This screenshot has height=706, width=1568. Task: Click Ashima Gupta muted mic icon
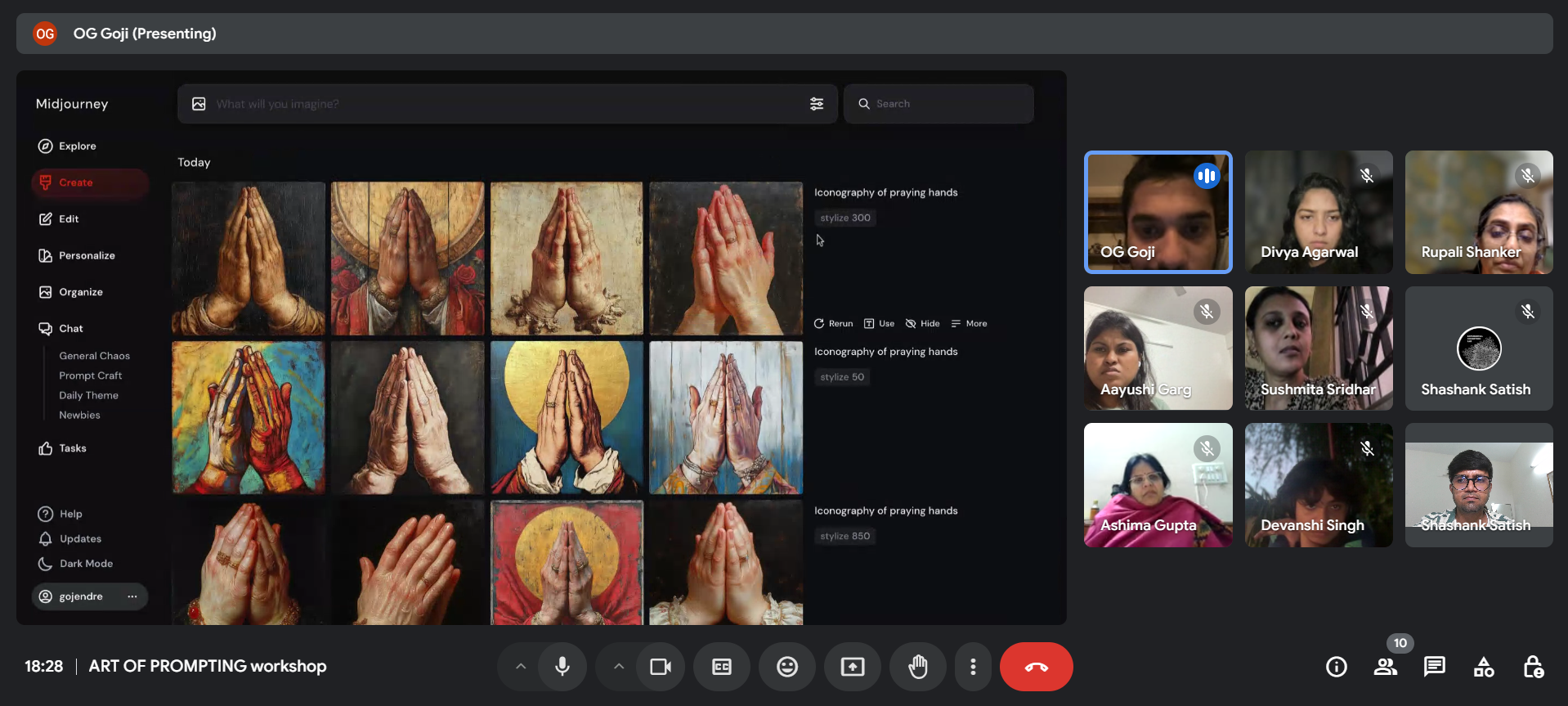coord(1207,448)
